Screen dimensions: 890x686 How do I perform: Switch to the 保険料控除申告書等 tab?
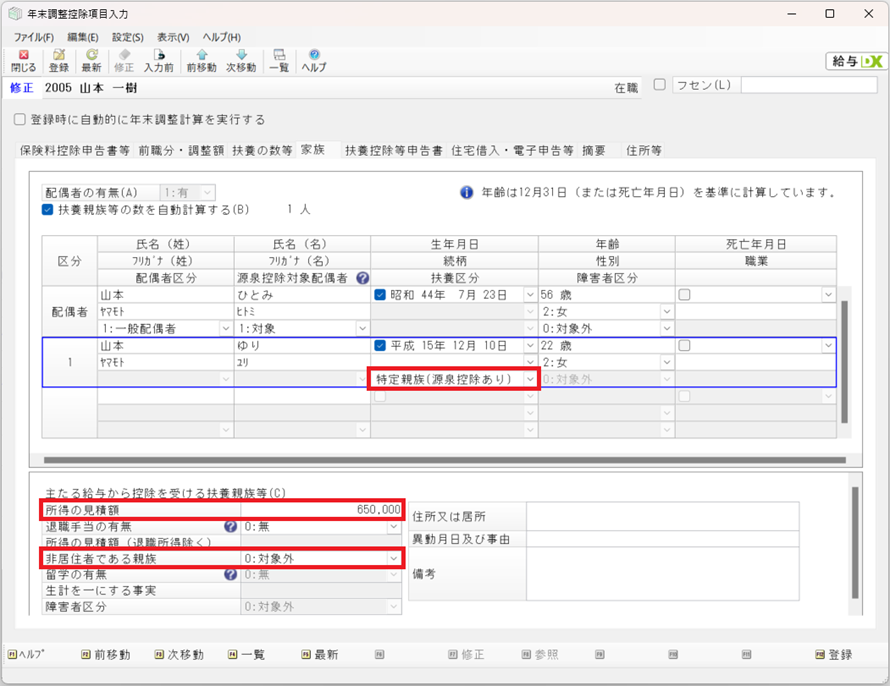(75, 151)
